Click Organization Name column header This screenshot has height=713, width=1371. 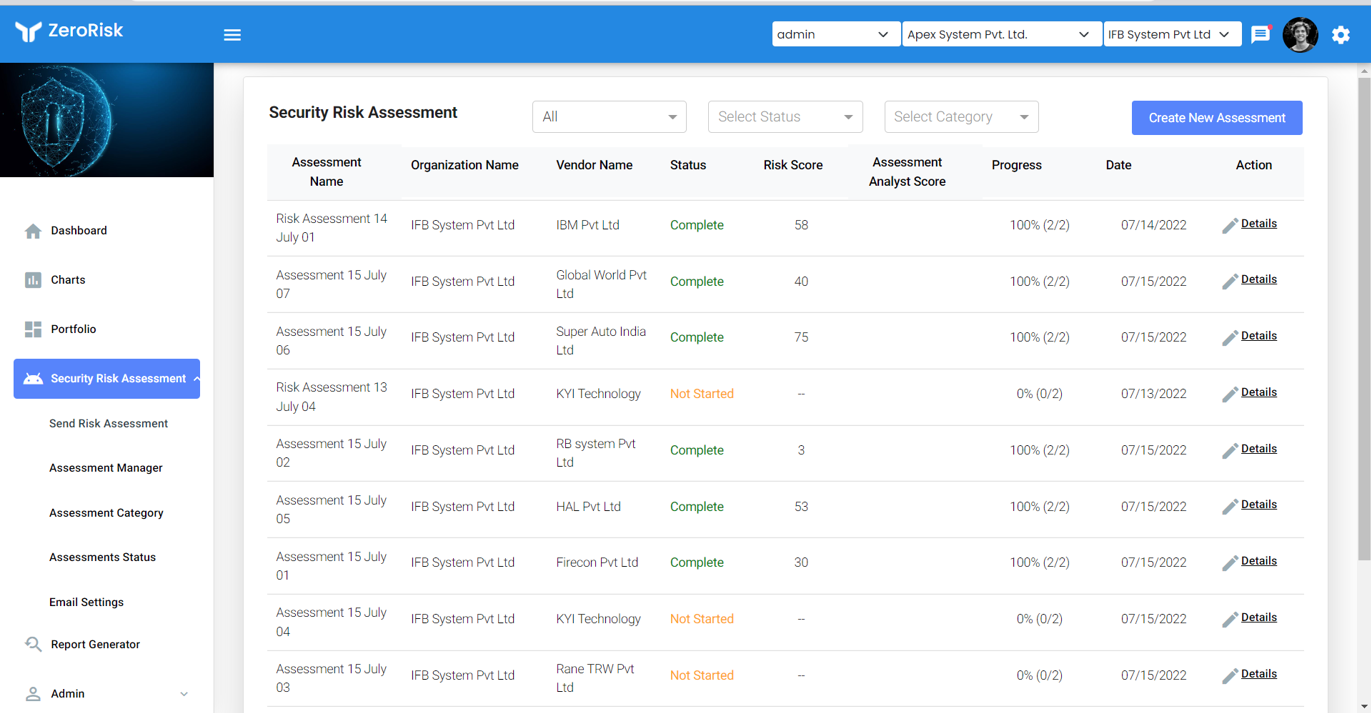click(x=464, y=166)
